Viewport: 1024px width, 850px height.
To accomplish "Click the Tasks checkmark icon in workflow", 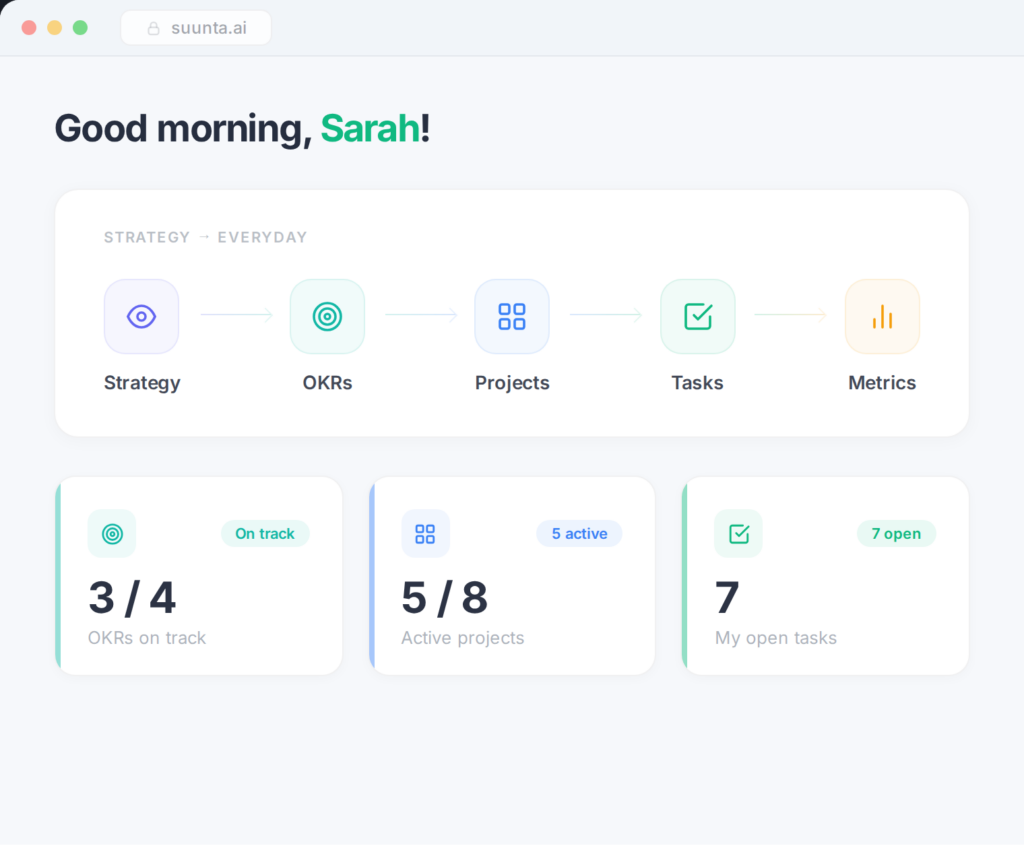I will (697, 317).
